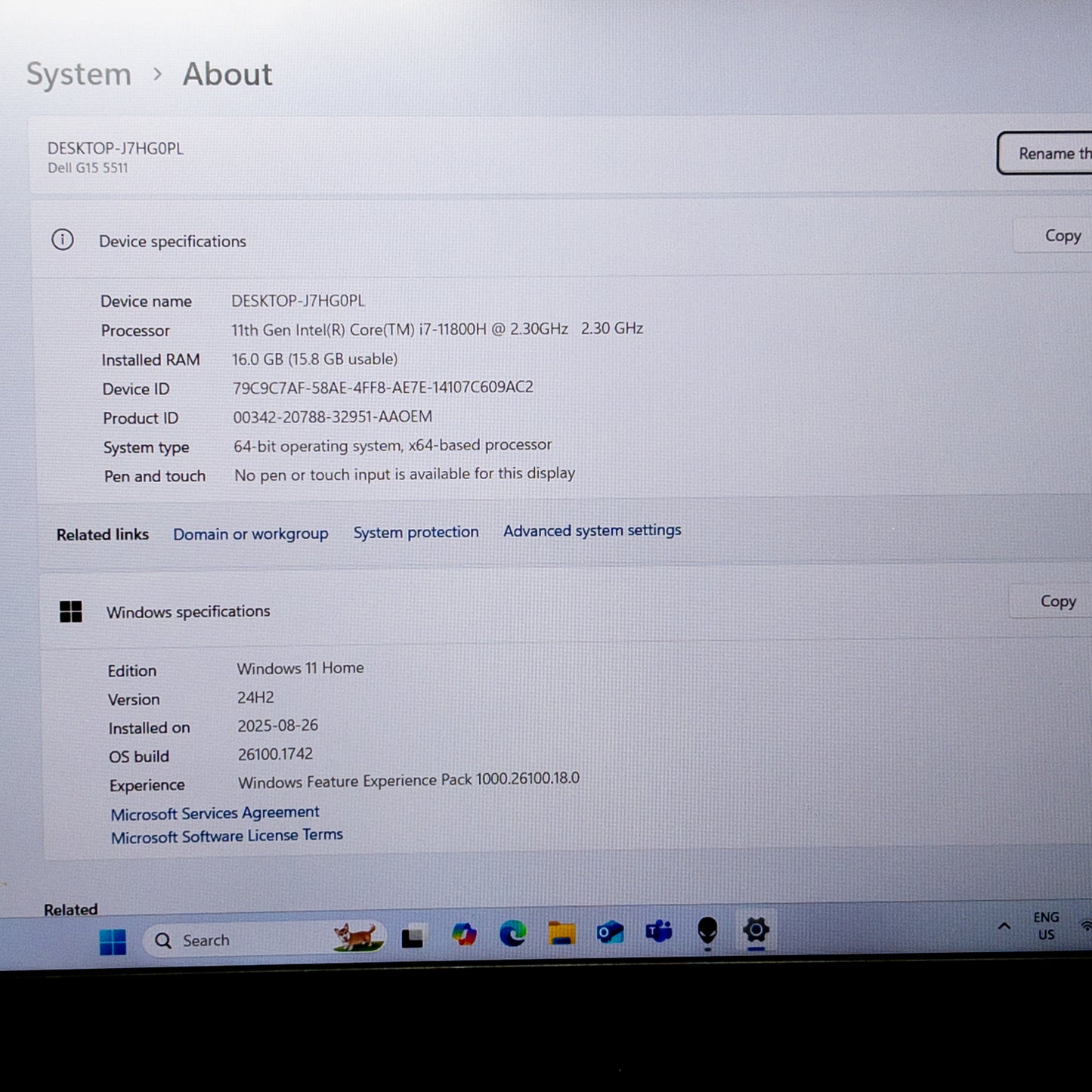
Task: Select the 64-bit operating system text
Action: tap(393, 445)
